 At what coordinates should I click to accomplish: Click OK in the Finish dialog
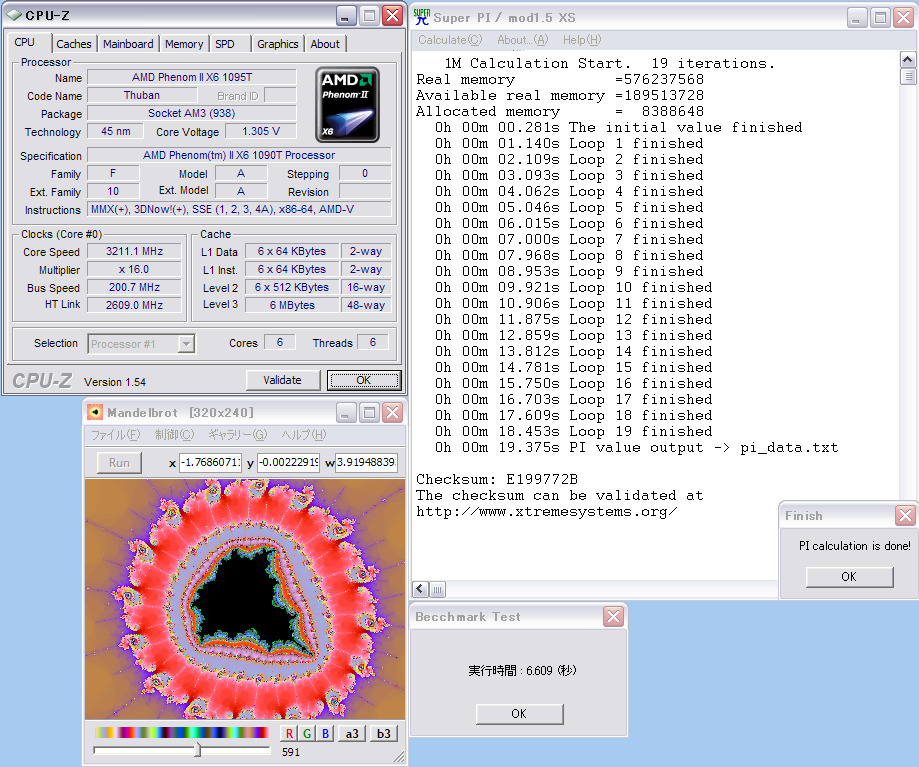[849, 577]
